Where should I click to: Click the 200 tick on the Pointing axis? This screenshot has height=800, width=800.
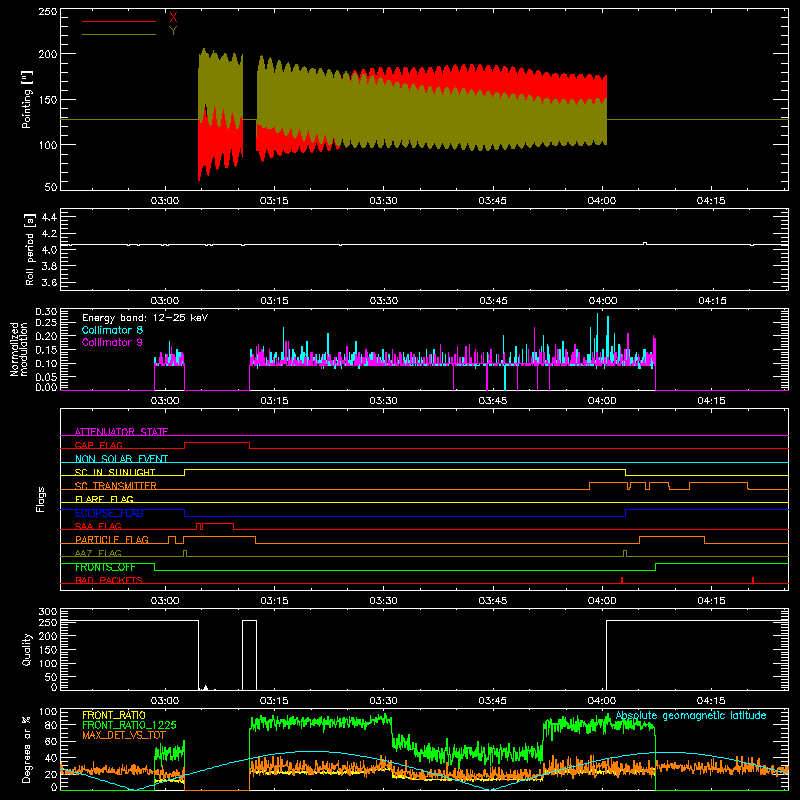pyautogui.click(x=48, y=54)
